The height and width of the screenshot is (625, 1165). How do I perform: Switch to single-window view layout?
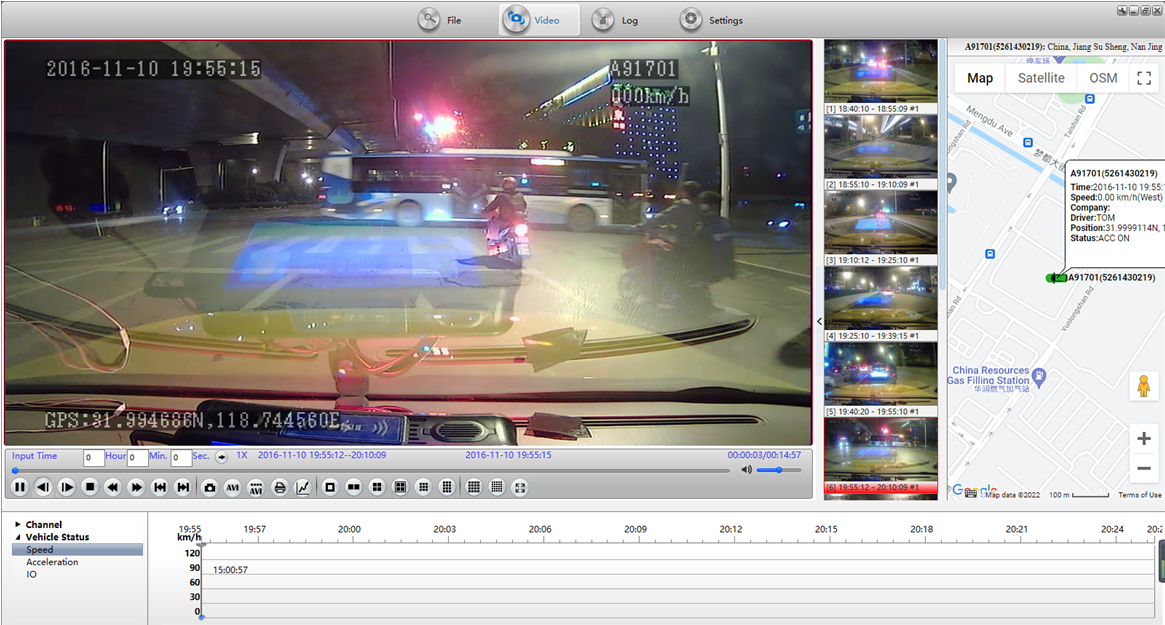(330, 488)
